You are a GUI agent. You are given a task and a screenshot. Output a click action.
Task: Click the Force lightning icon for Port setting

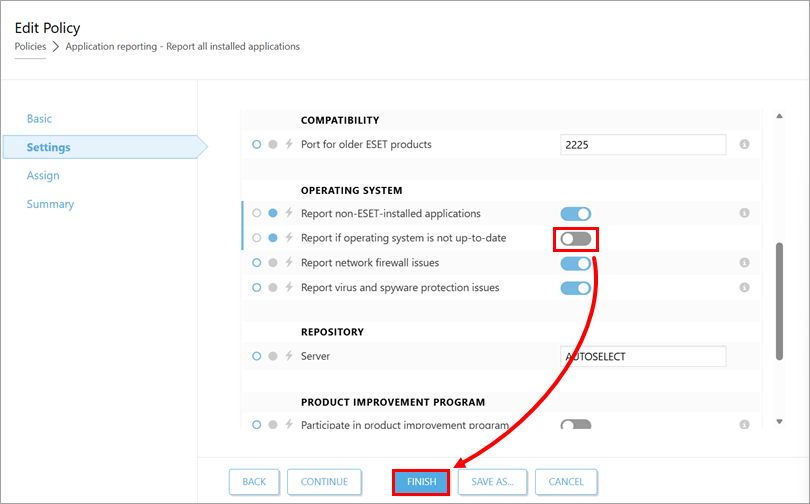pyautogui.click(x=289, y=145)
